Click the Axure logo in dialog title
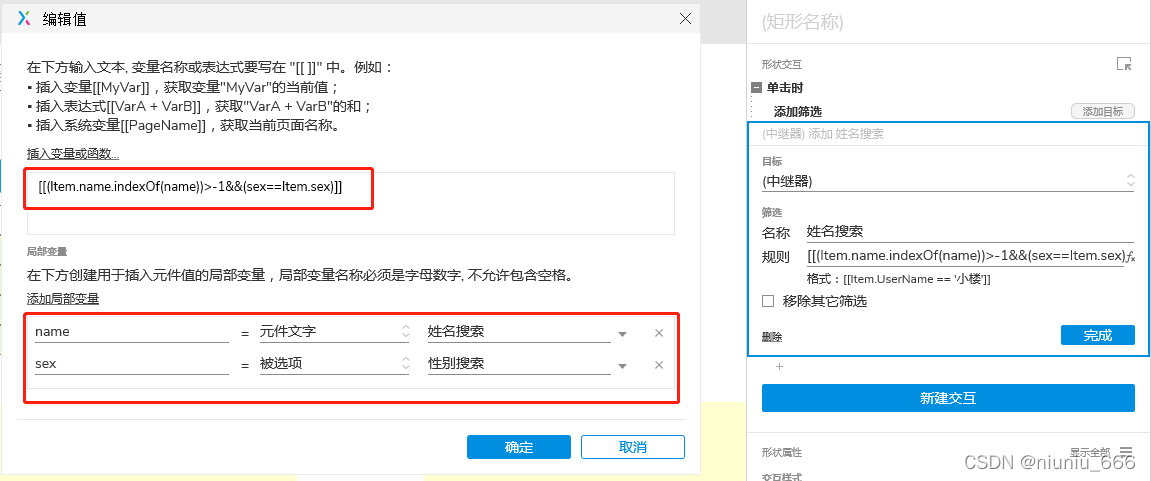 coord(24,19)
